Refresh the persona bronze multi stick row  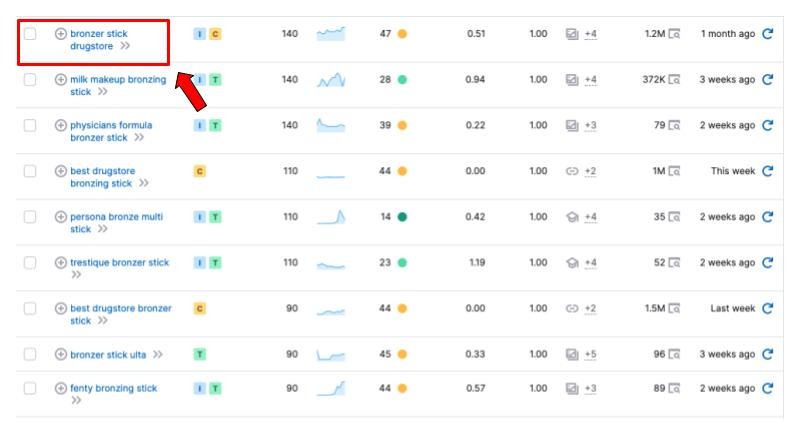[768, 217]
